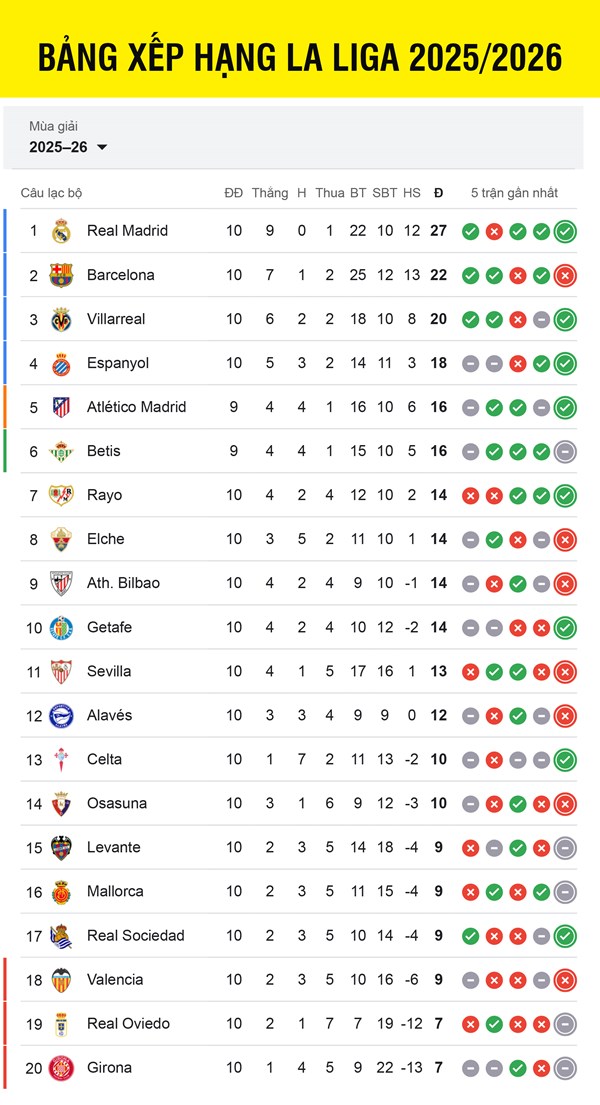
Task: Click Betis's latest match draw icon
Action: click(565, 451)
